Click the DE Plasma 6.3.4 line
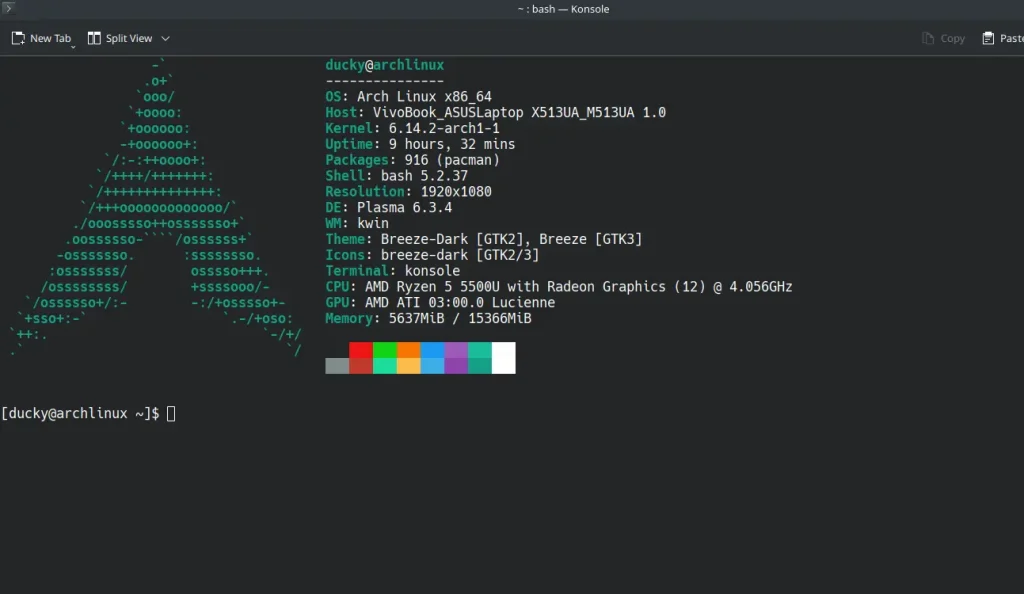The width and height of the screenshot is (1024, 594). [389, 208]
